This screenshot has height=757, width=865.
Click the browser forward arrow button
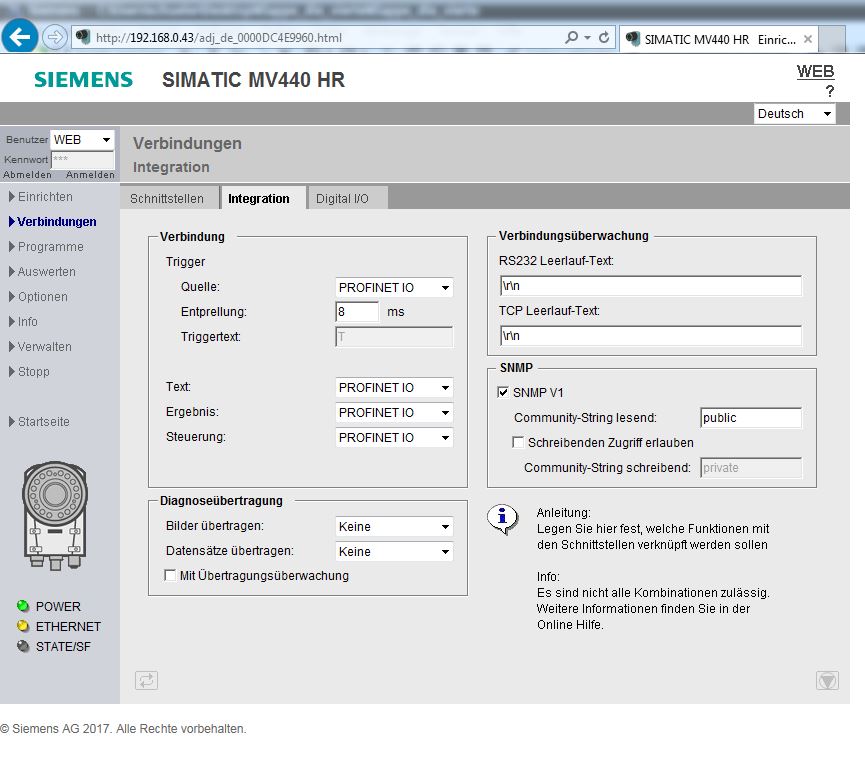(x=54, y=37)
